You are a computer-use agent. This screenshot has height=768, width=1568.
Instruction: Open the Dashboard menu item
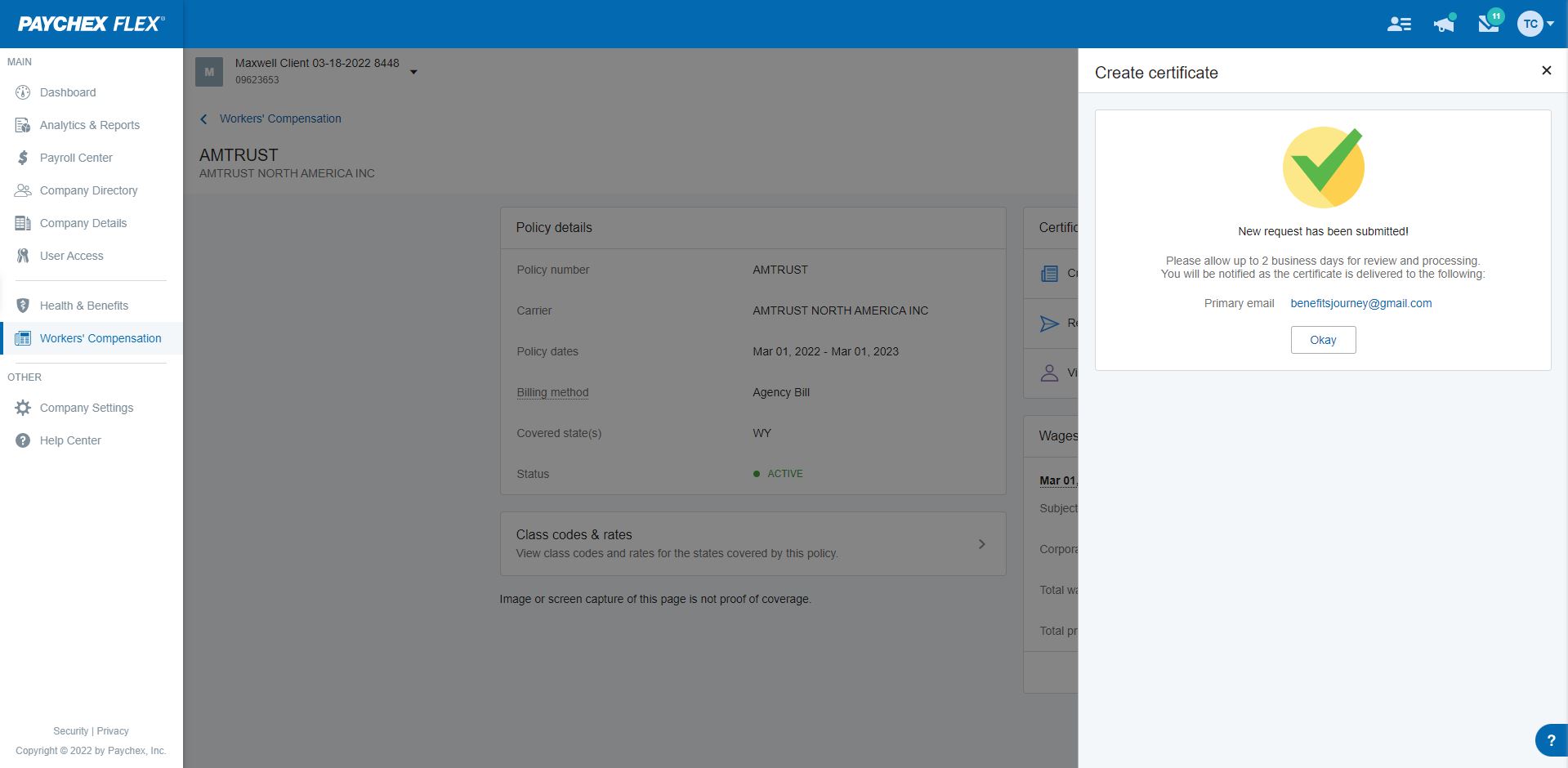(x=68, y=92)
